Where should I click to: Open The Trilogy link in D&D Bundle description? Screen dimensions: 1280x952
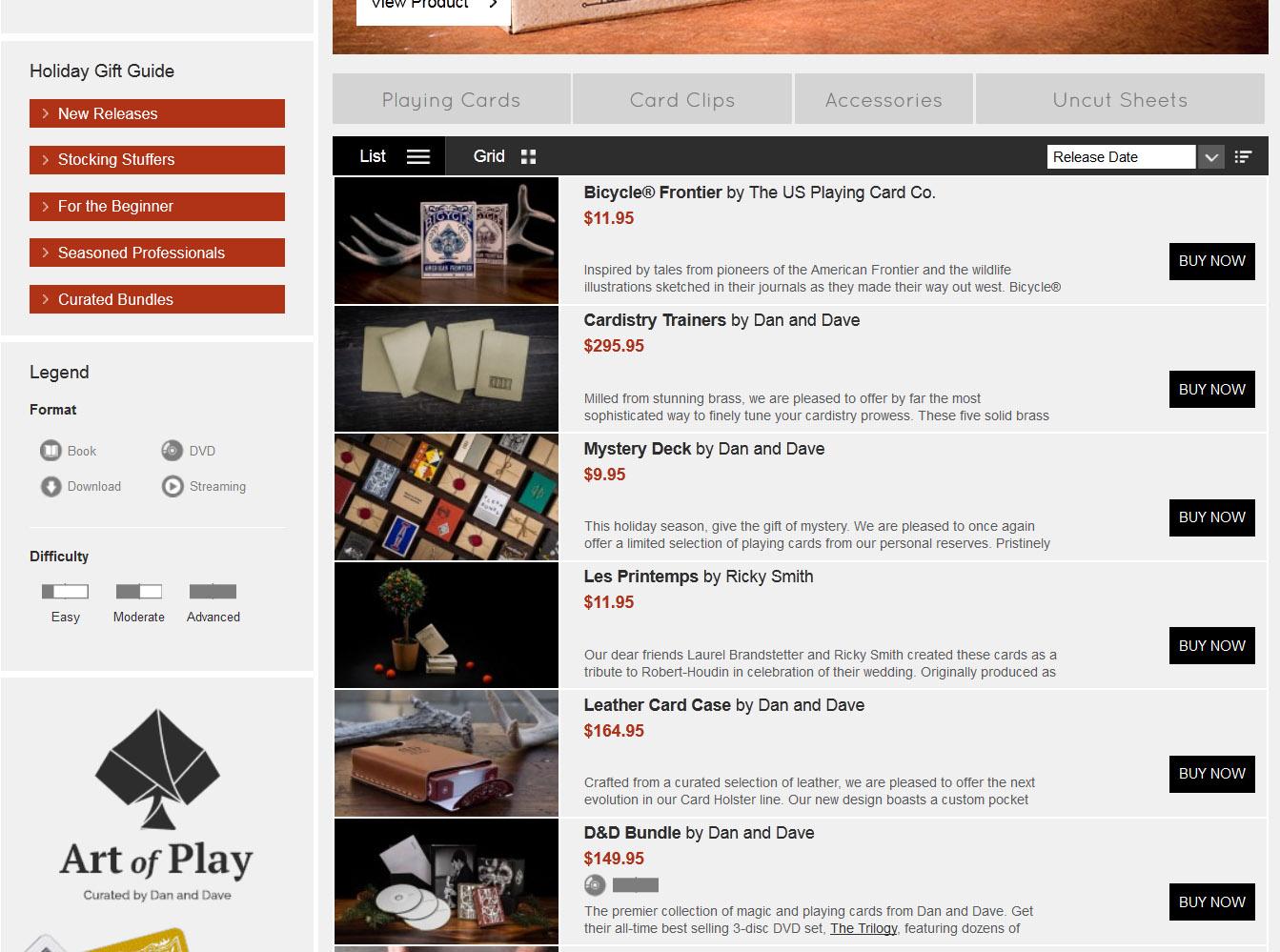(x=863, y=928)
